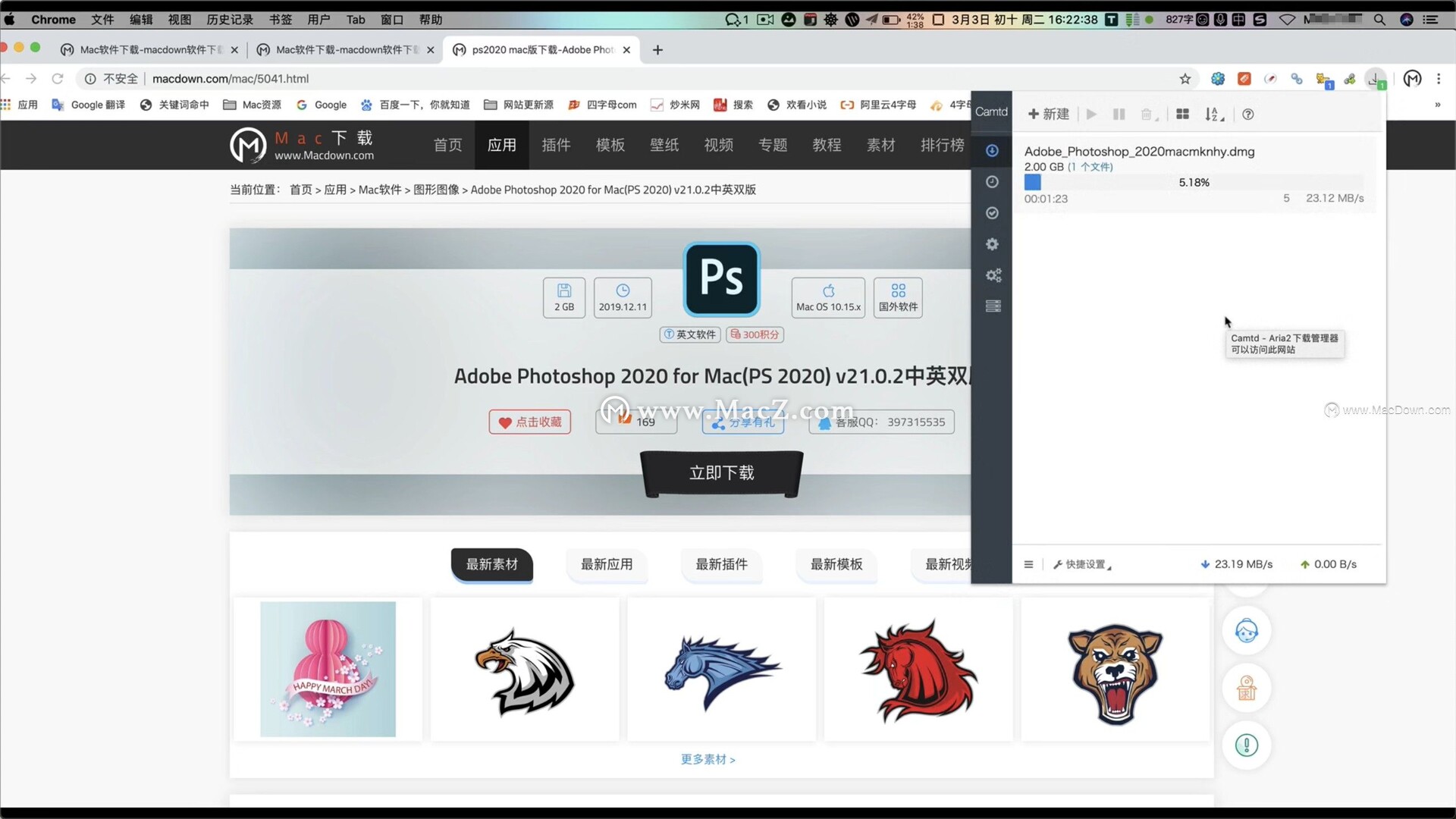Open 百度一下 bookmark
This screenshot has height=819, width=1456.
coord(416,105)
